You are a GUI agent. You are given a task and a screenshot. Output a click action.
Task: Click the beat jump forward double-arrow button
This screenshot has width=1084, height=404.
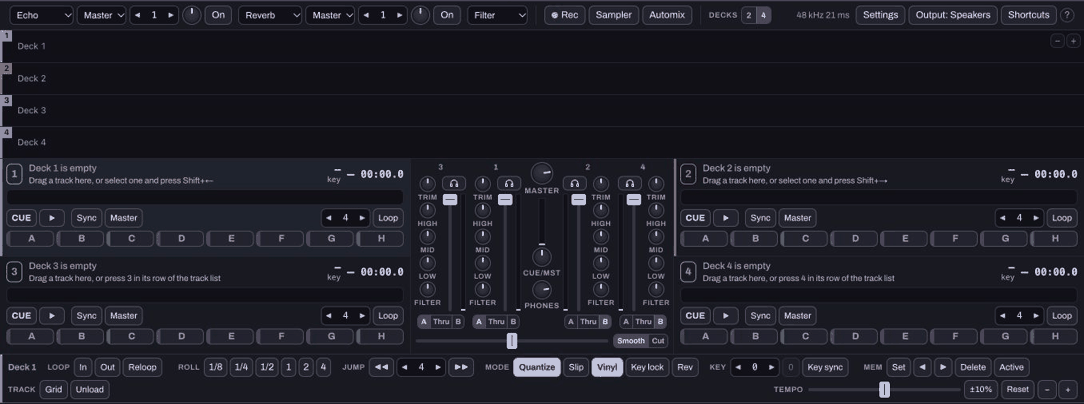(461, 367)
